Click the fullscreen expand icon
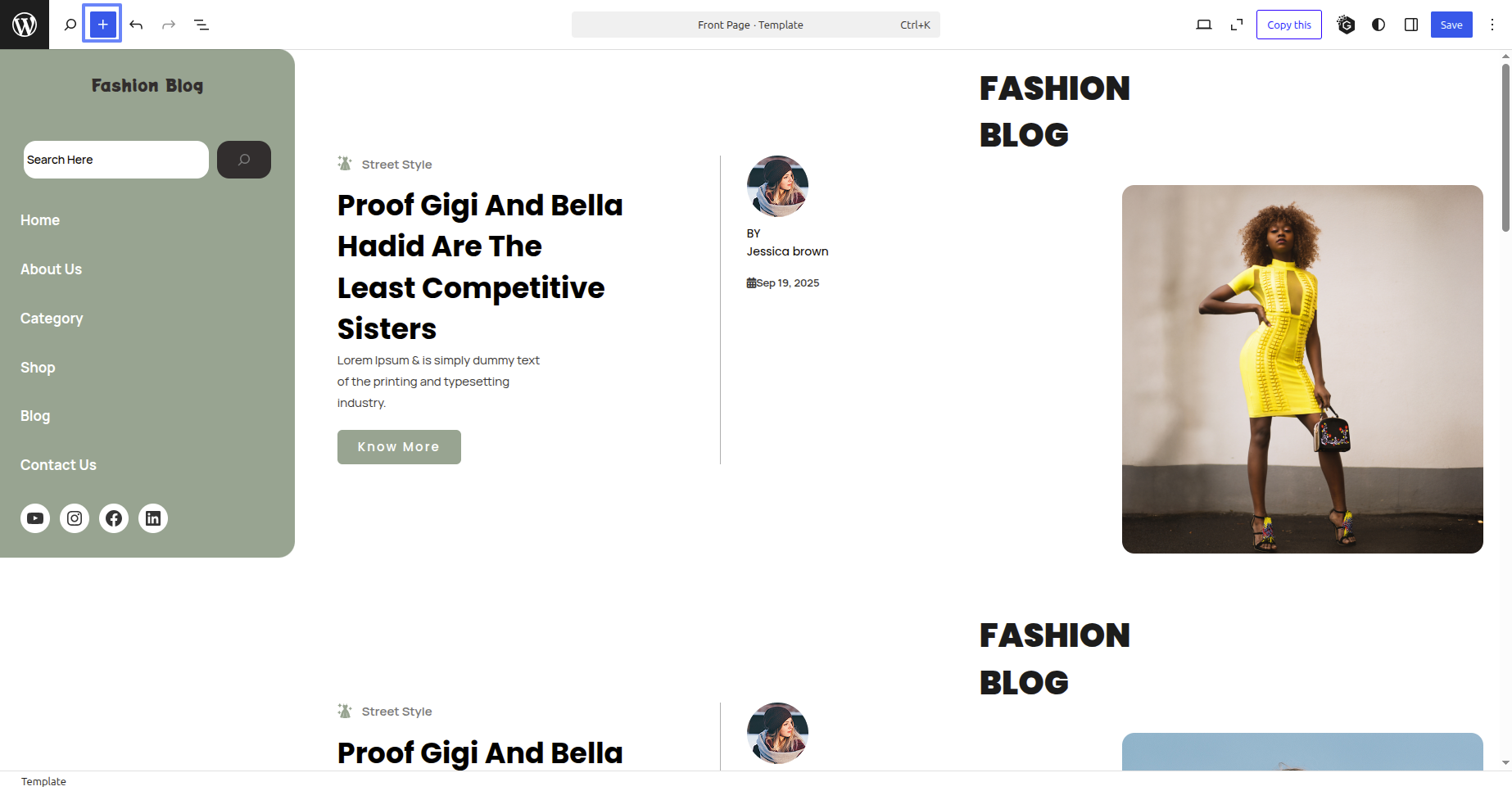Image resolution: width=1512 pixels, height=791 pixels. point(1237,25)
